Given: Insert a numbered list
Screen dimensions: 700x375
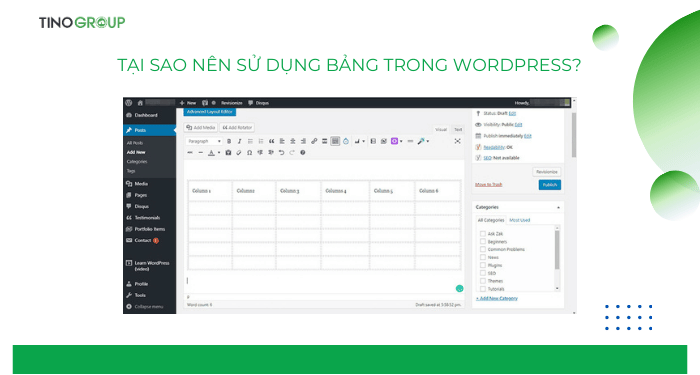Looking at the screenshot, I should [x=261, y=142].
